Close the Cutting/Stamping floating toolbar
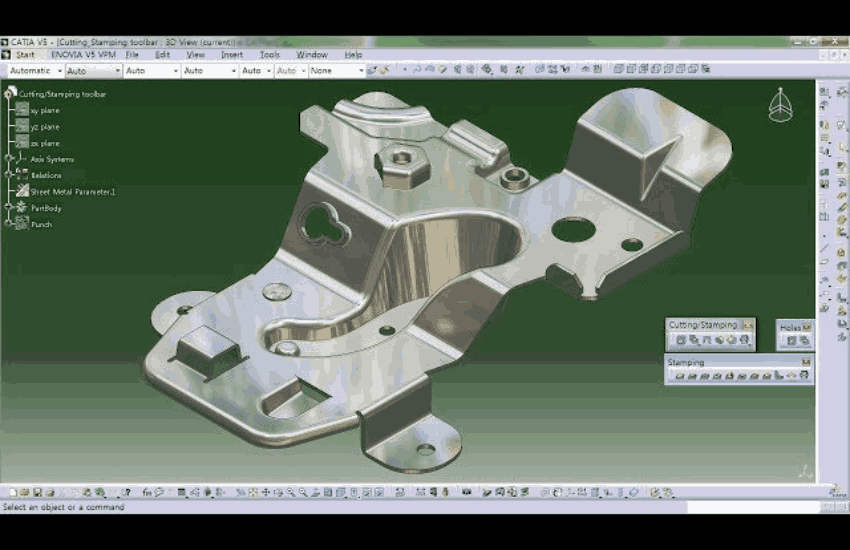The height and width of the screenshot is (550, 850). coord(748,325)
